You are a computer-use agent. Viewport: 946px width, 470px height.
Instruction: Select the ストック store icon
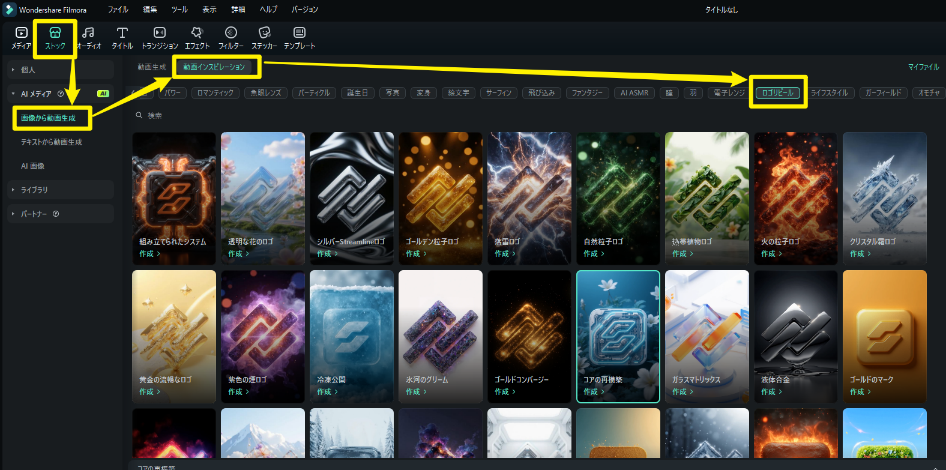(55, 33)
